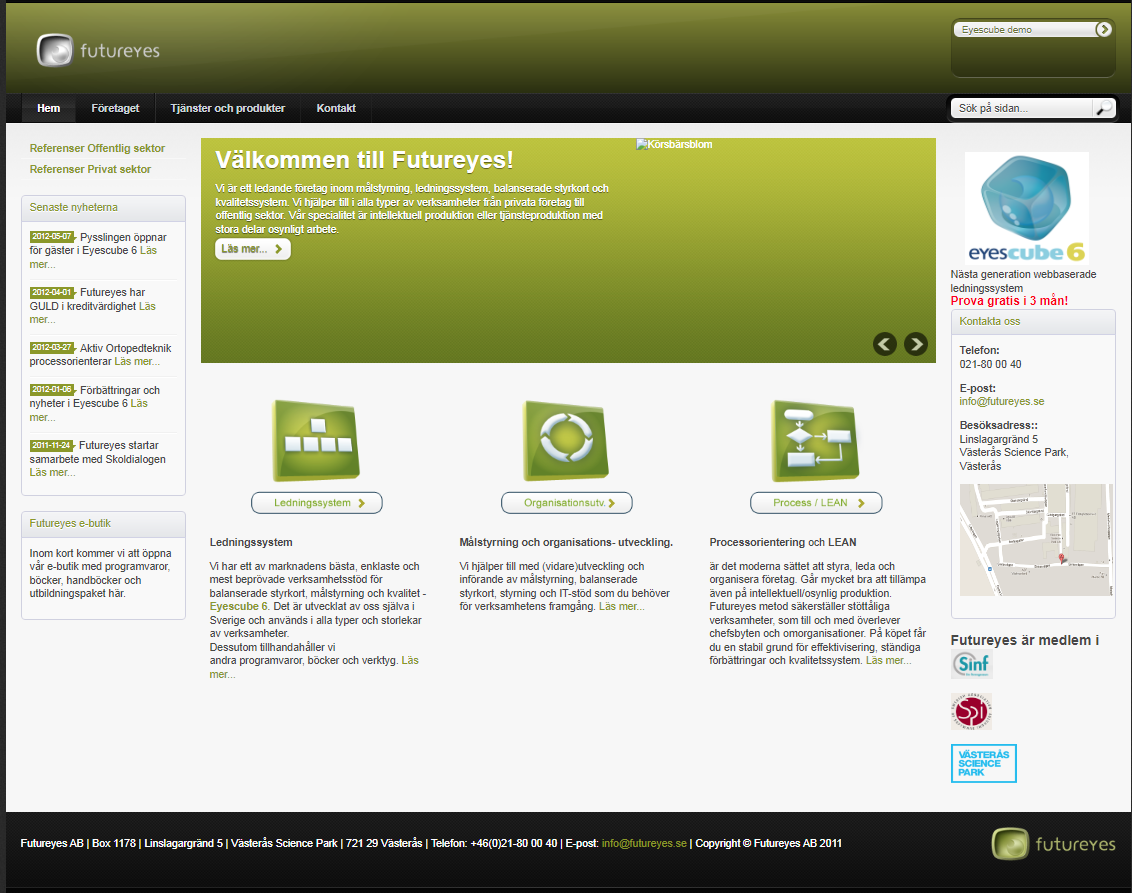Click the Futureyes logo in the header
The width and height of the screenshot is (1132, 893).
pyautogui.click(x=99, y=51)
